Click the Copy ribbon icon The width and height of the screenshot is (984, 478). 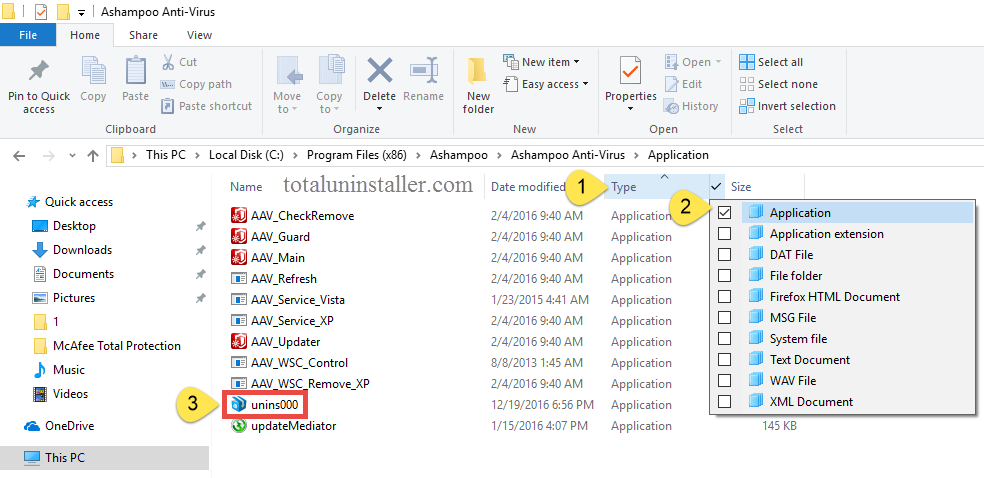[x=93, y=70]
